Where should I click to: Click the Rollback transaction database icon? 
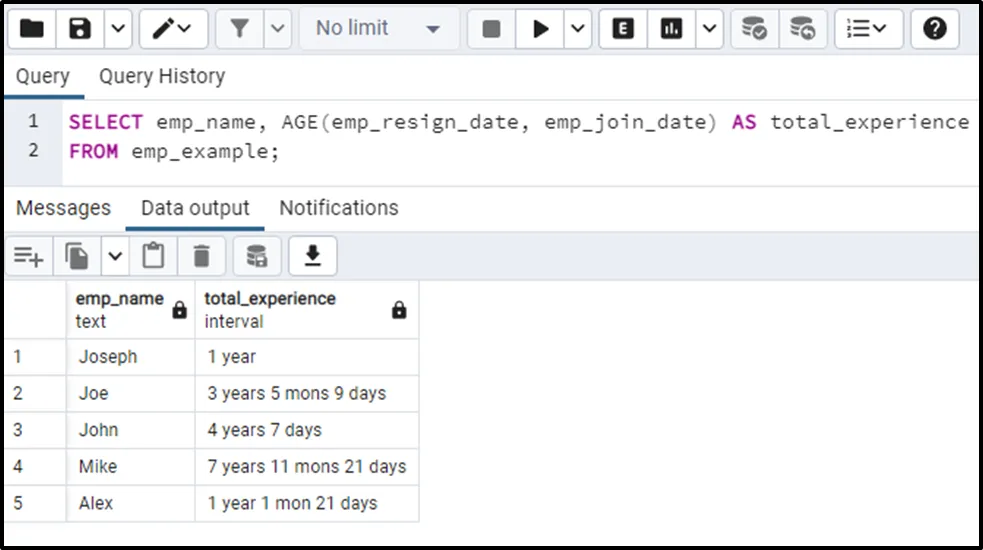[802, 29]
